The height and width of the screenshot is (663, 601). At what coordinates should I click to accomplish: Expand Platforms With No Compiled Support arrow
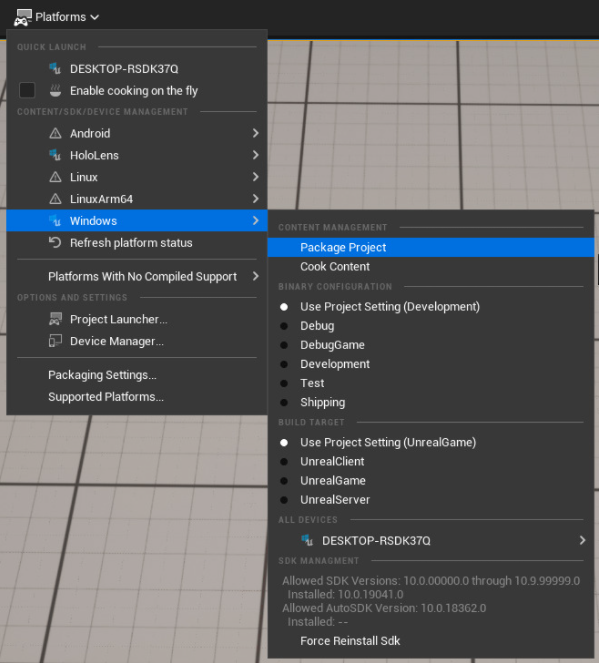point(255,276)
